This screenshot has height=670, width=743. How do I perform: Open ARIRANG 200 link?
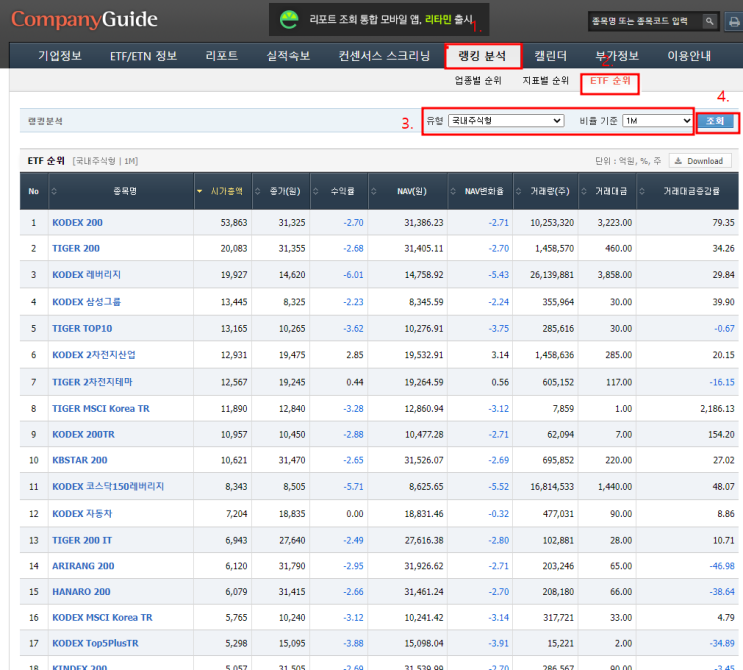[83, 566]
